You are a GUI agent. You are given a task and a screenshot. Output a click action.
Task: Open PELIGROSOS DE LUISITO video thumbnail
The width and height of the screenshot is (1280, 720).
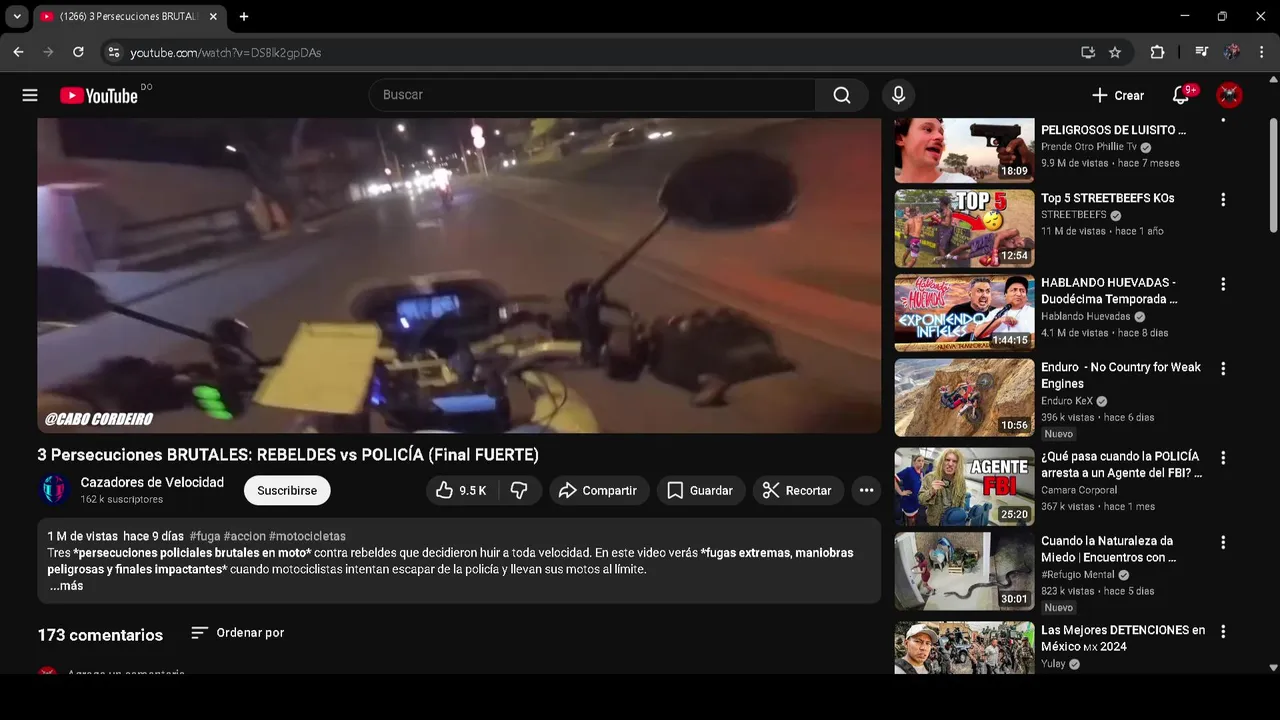pyautogui.click(x=964, y=150)
